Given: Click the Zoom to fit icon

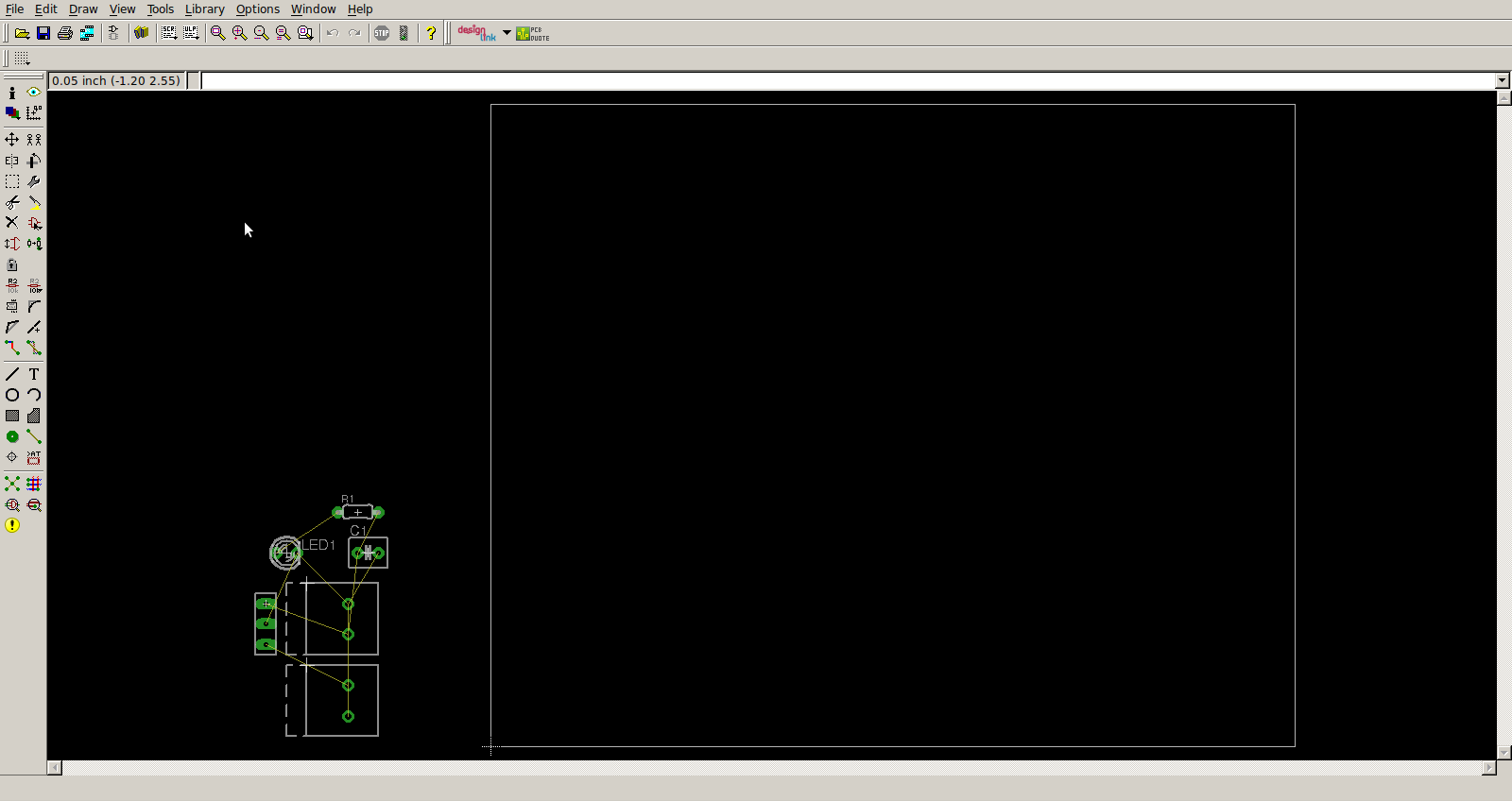Looking at the screenshot, I should click(218, 33).
